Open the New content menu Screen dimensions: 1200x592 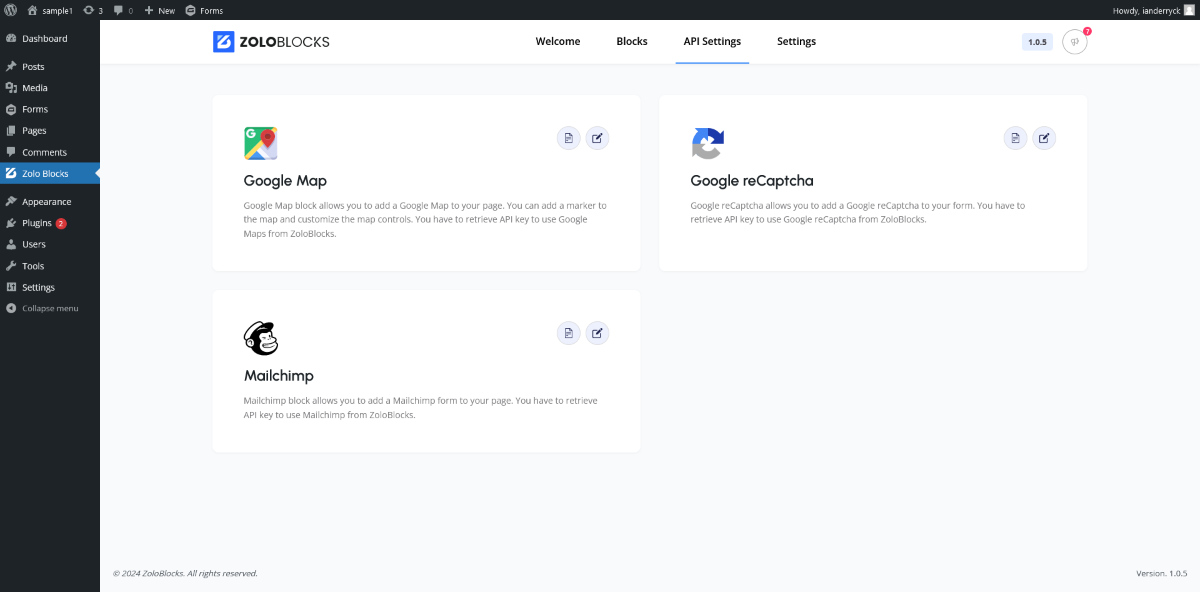(x=159, y=10)
